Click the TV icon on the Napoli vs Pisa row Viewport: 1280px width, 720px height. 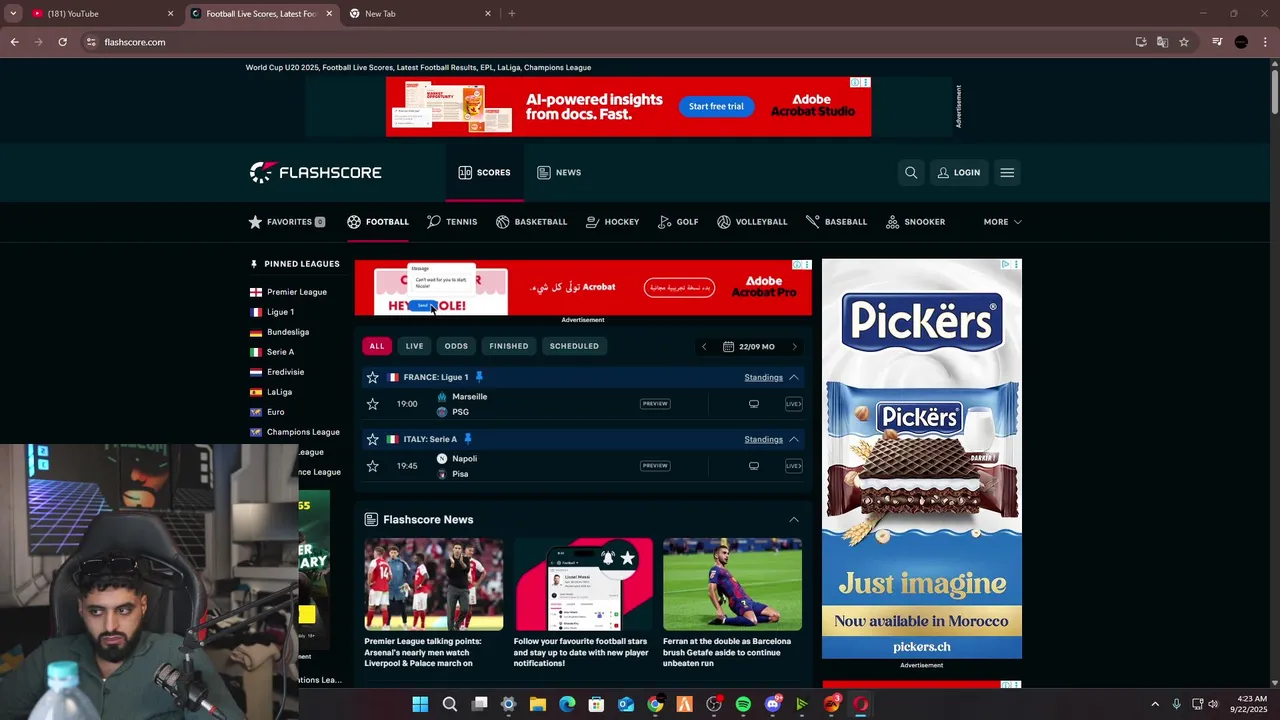tap(754, 466)
